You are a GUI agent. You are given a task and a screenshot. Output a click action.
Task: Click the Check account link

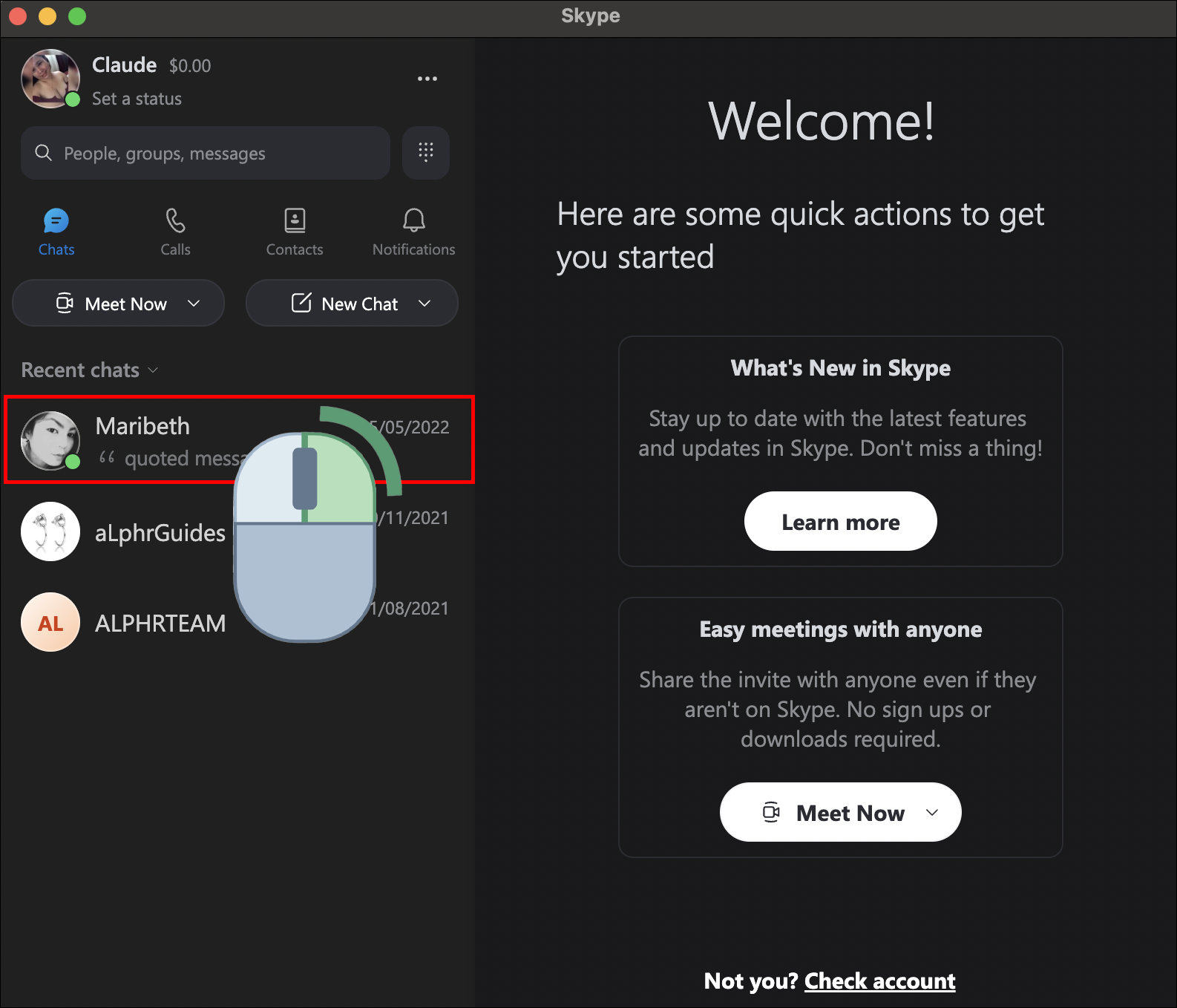coord(879,981)
